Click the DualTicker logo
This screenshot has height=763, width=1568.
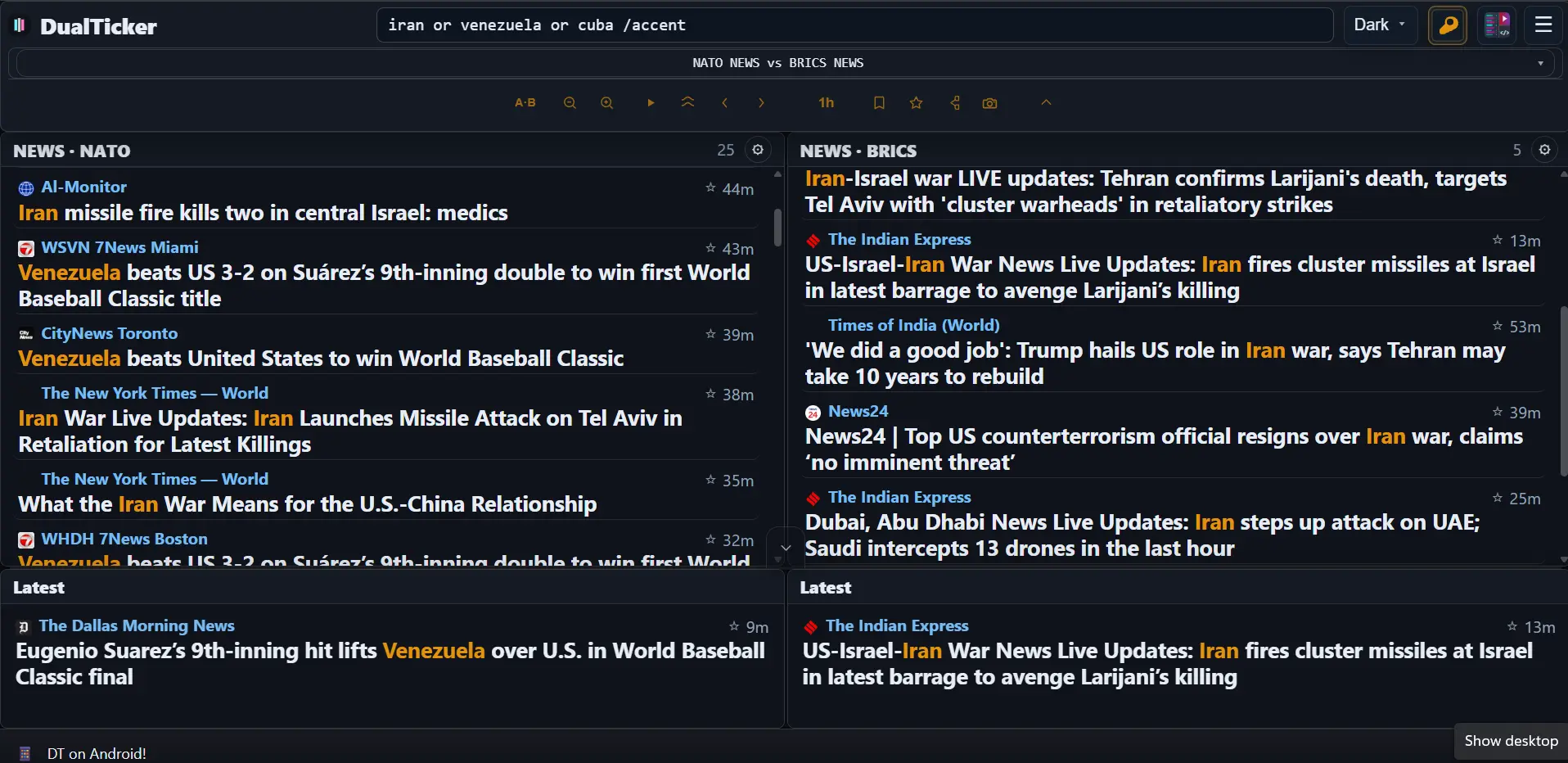(x=85, y=26)
